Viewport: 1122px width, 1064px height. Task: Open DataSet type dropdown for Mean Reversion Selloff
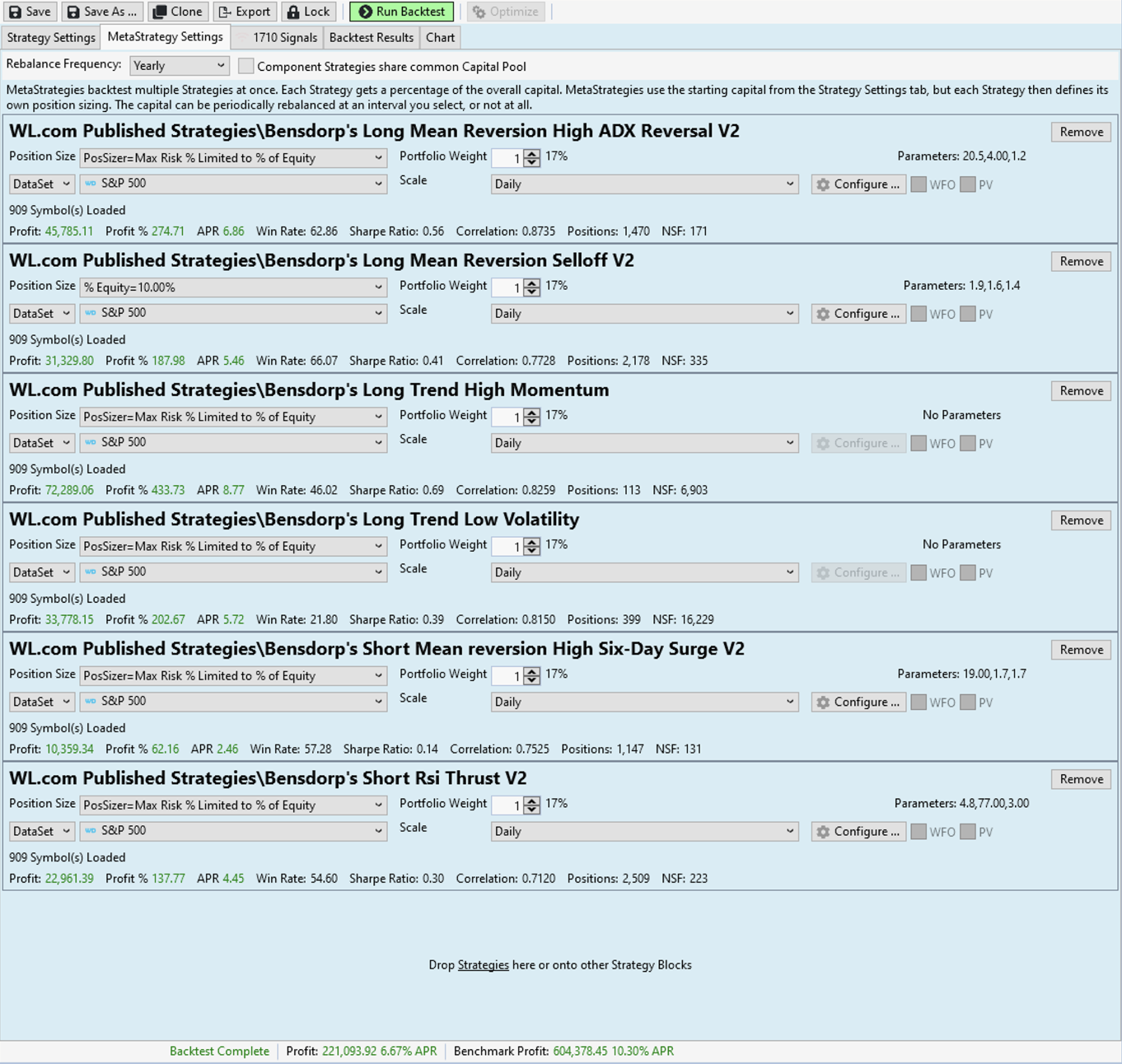(42, 313)
